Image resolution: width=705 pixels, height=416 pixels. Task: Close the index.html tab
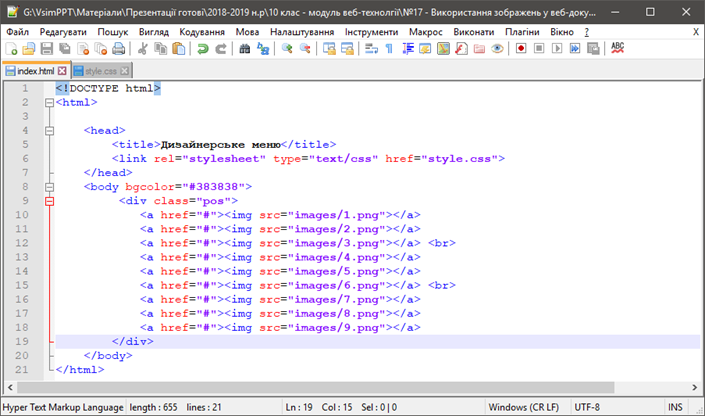click(62, 71)
